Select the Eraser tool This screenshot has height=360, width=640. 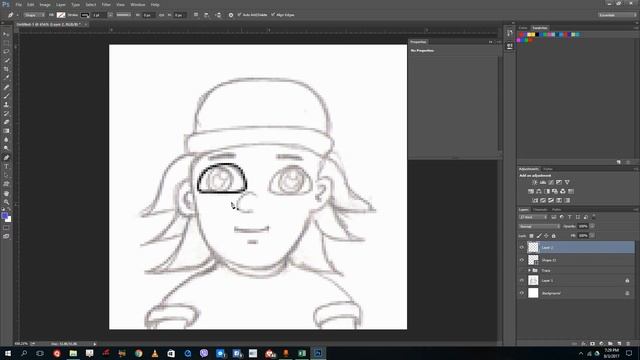point(6,122)
